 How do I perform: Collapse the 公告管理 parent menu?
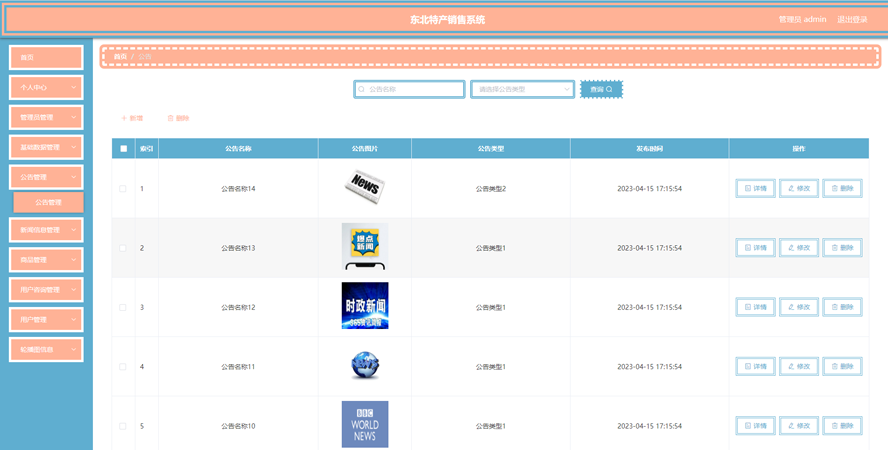46,177
